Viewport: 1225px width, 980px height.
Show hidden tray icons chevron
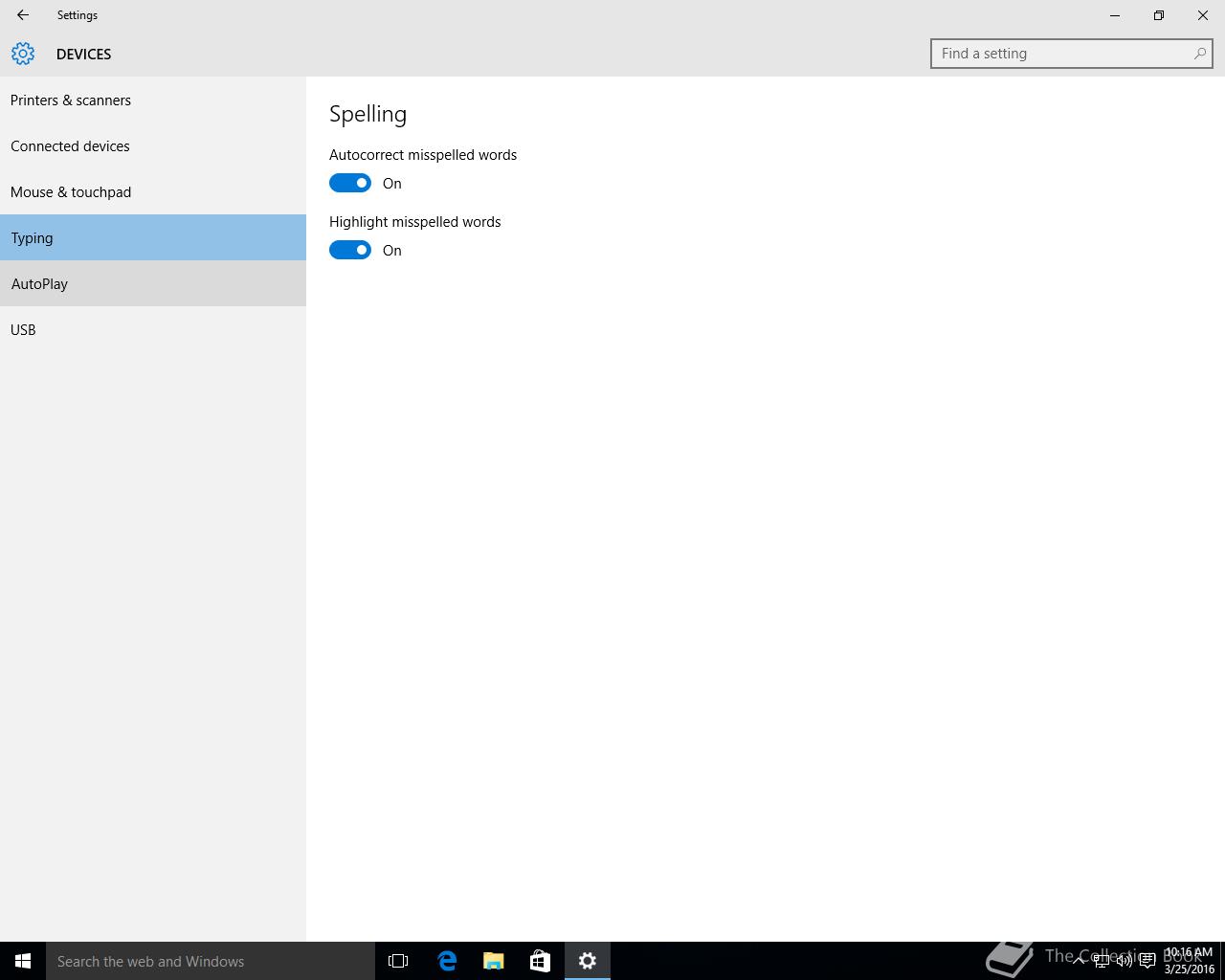coord(1079,961)
